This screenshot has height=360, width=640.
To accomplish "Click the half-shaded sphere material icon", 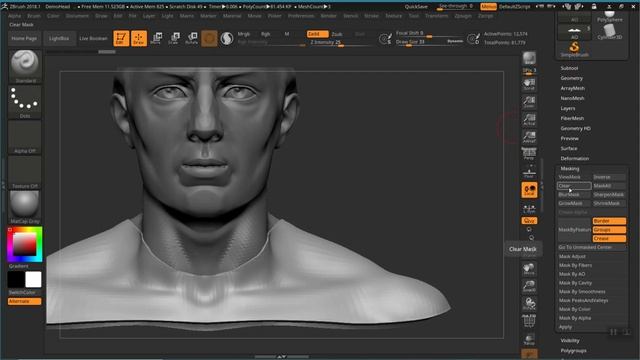I will (x=227, y=38).
